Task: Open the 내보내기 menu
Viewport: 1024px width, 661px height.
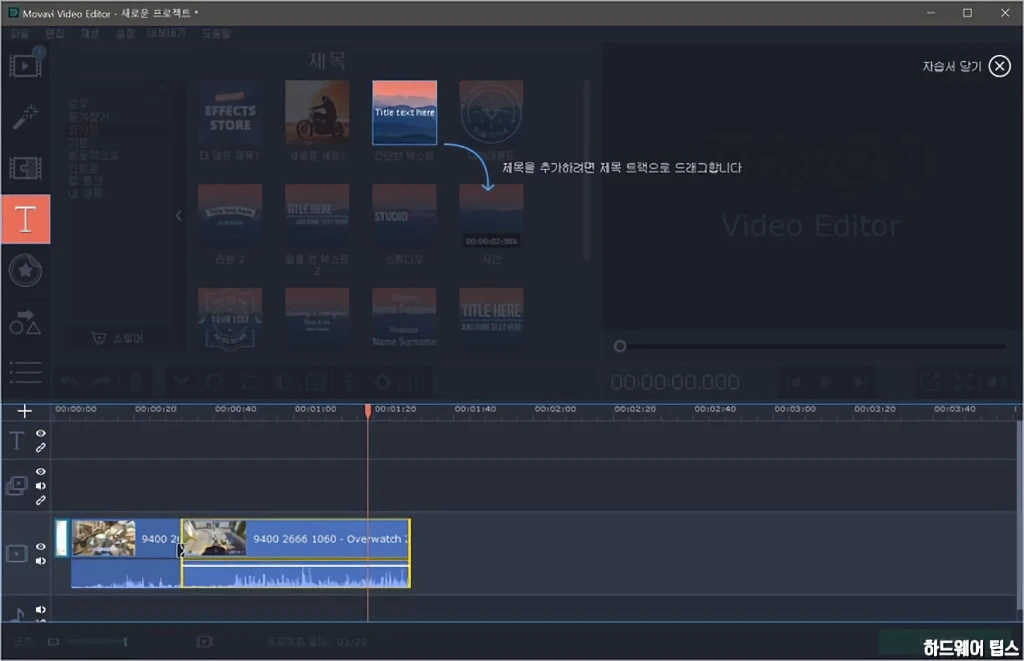Action: click(167, 33)
